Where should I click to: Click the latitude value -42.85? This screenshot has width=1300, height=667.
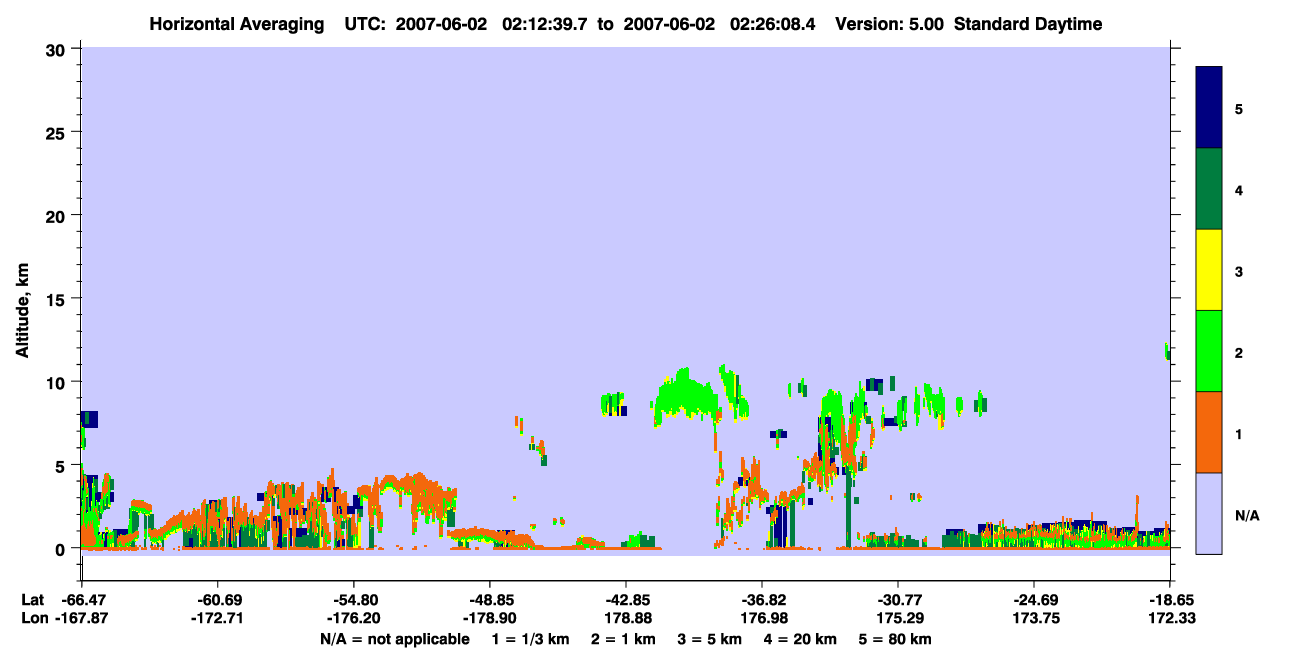(x=626, y=600)
